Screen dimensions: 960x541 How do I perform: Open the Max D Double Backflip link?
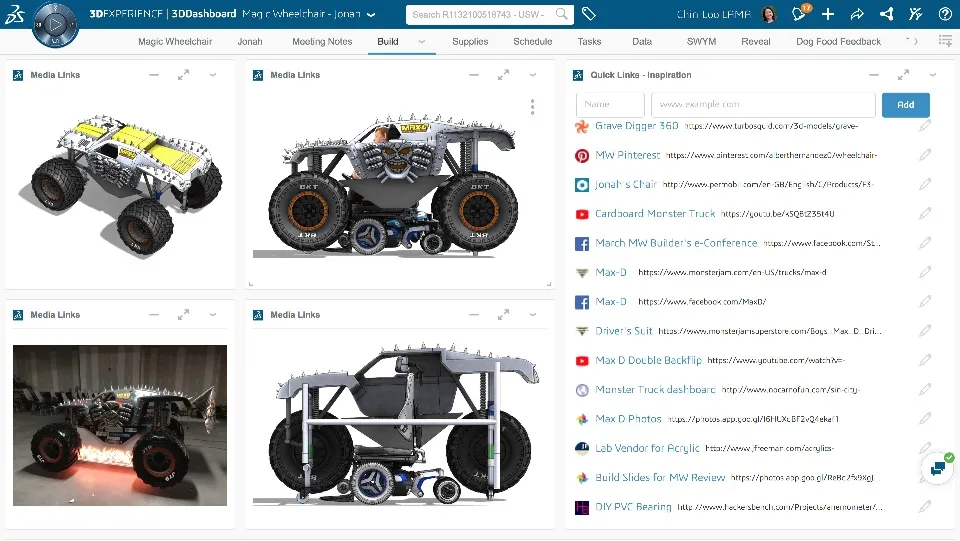point(648,360)
